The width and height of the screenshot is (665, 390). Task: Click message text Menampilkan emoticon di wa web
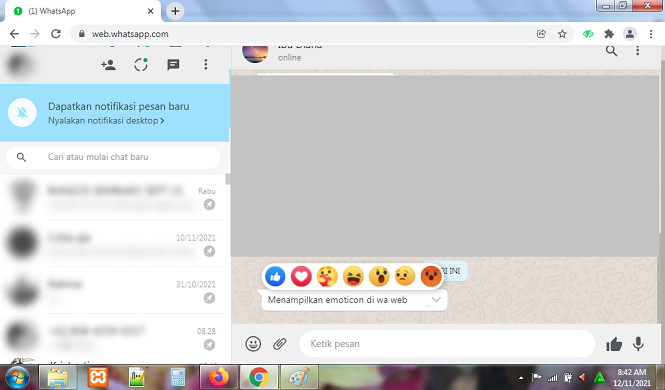tap(338, 300)
